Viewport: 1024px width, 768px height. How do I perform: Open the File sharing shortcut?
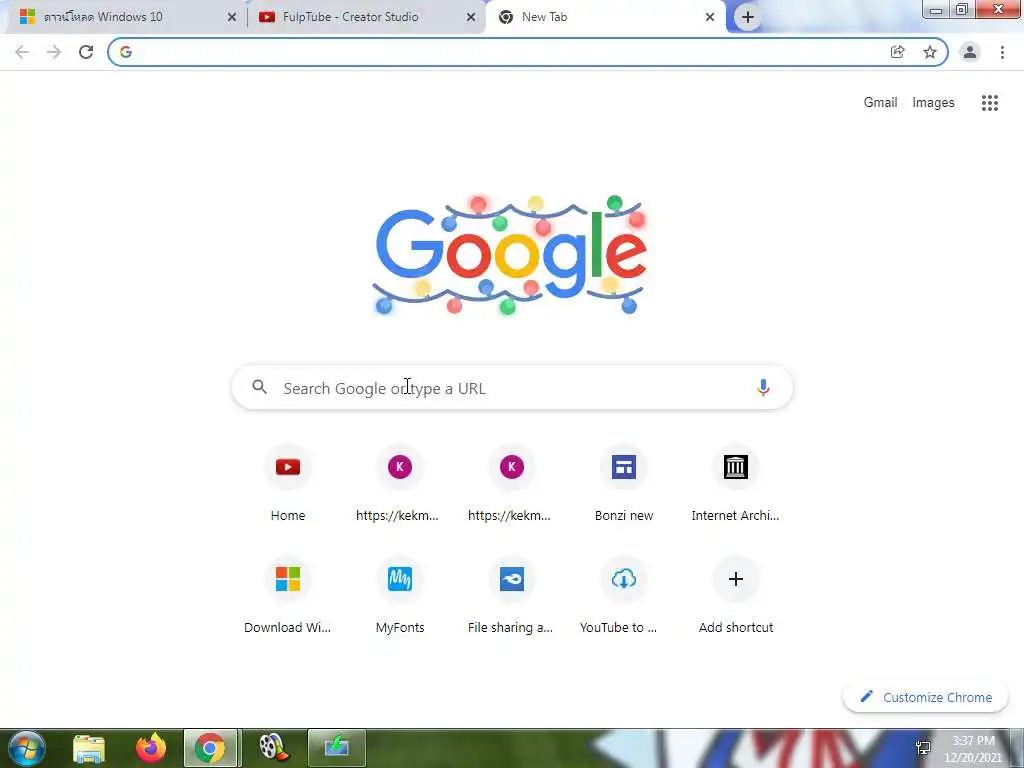pyautogui.click(x=512, y=596)
